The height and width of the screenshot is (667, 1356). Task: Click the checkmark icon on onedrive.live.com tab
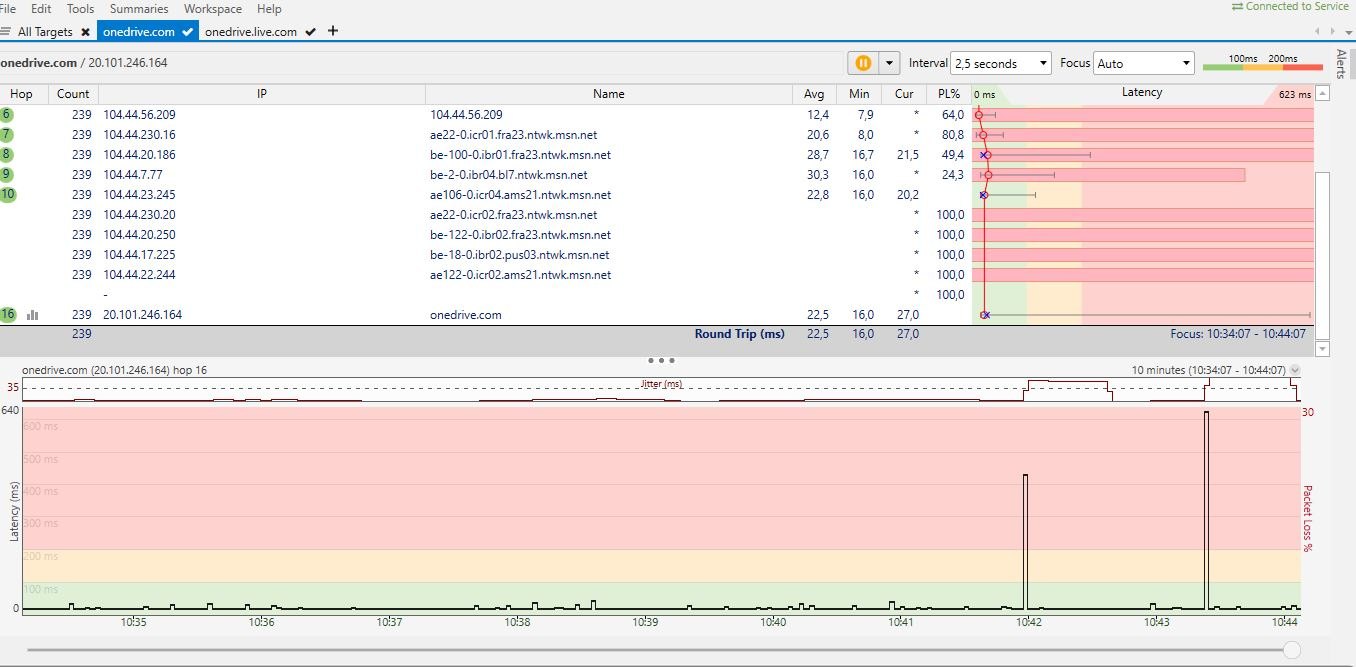(x=310, y=32)
